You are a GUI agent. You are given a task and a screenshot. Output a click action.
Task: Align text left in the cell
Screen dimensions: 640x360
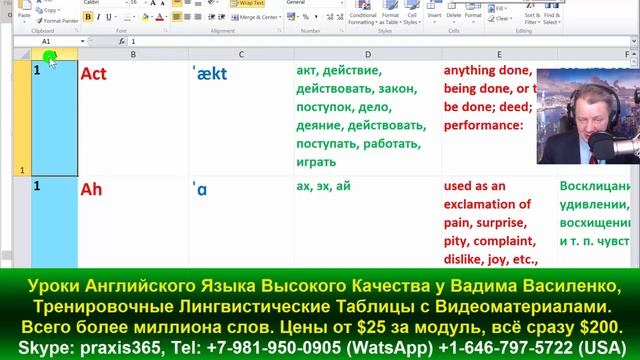177,17
